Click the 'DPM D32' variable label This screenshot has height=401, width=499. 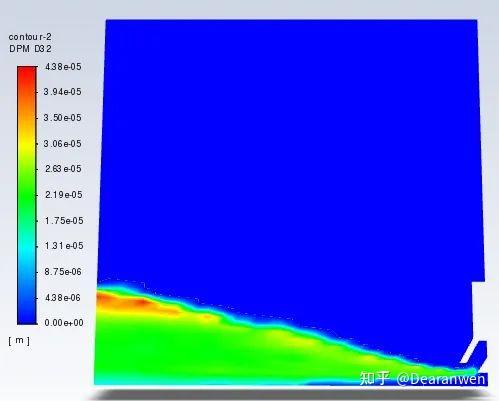[x=30, y=49]
